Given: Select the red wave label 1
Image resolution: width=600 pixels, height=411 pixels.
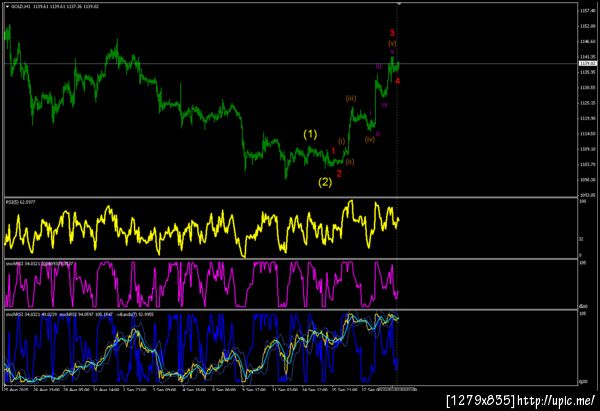Looking at the screenshot, I should [333, 151].
